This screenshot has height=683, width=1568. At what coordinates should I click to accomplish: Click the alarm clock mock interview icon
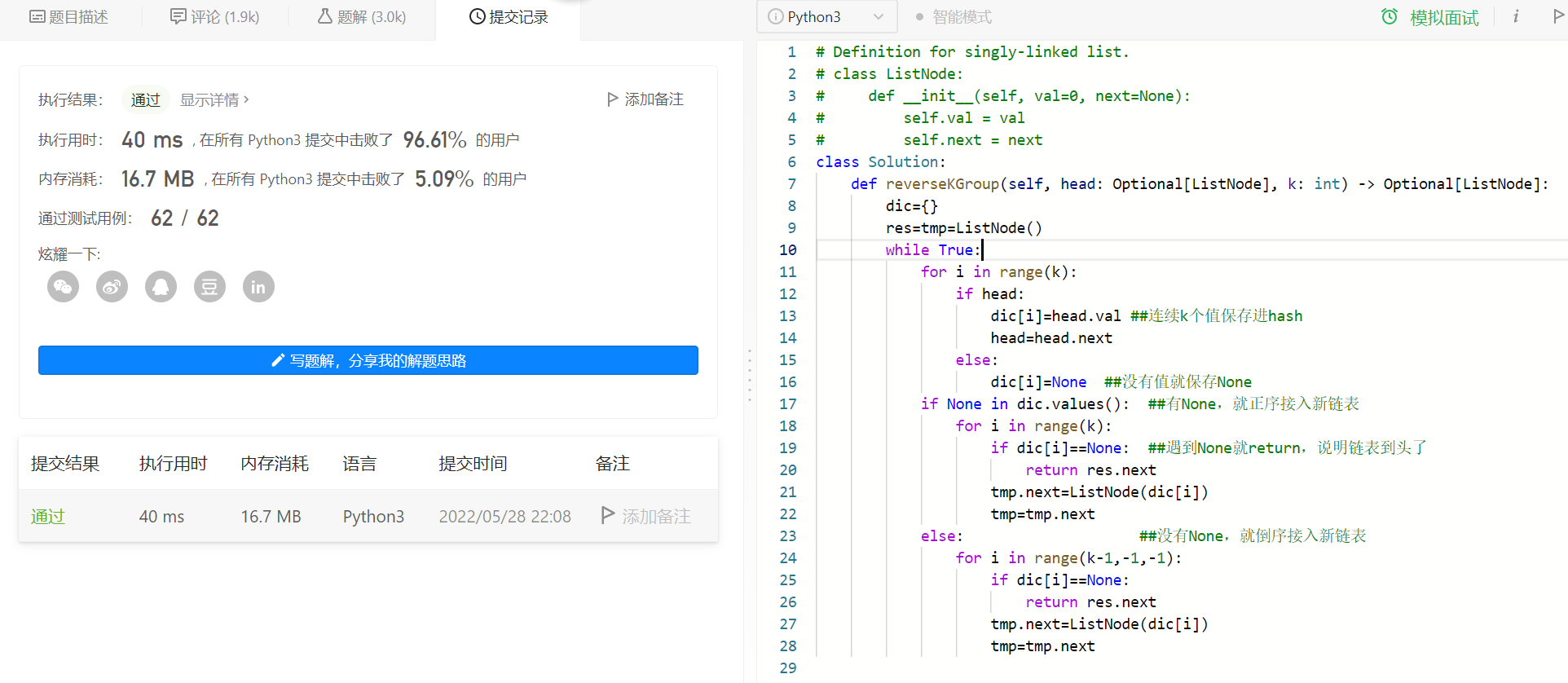click(x=1390, y=17)
